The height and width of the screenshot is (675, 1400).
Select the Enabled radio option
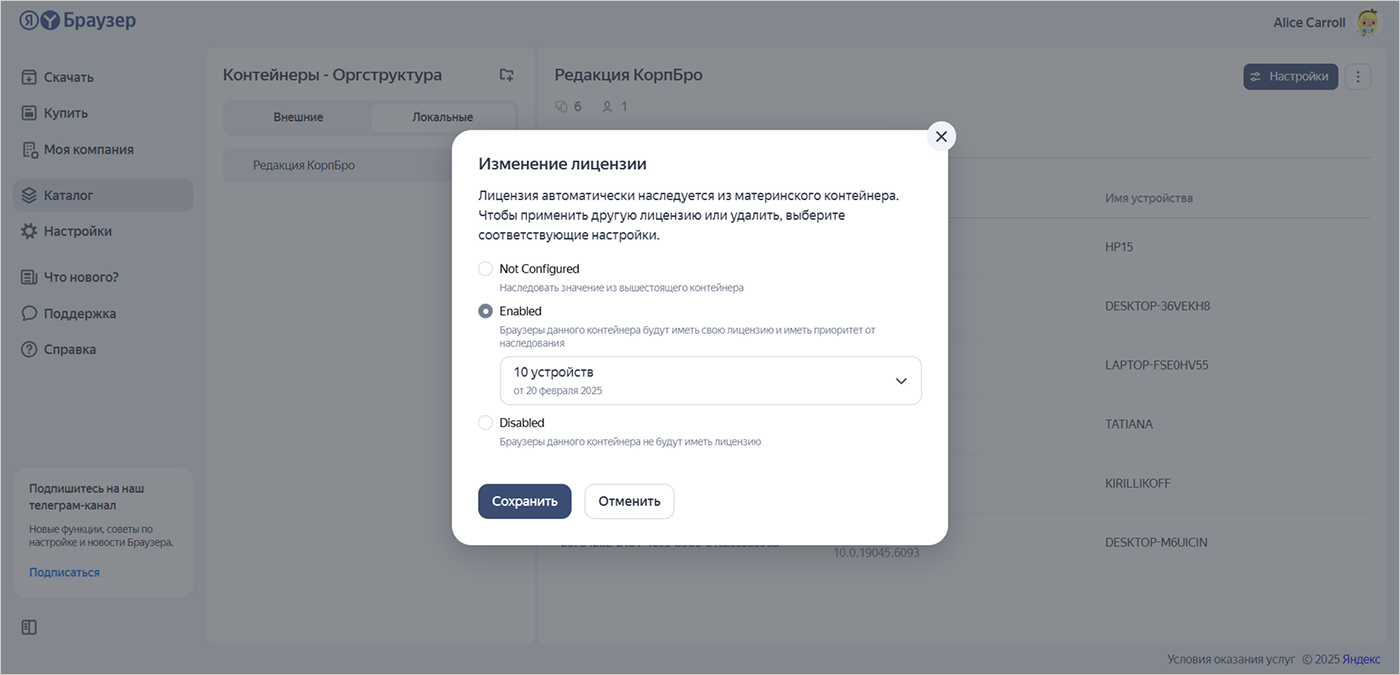[x=486, y=311]
